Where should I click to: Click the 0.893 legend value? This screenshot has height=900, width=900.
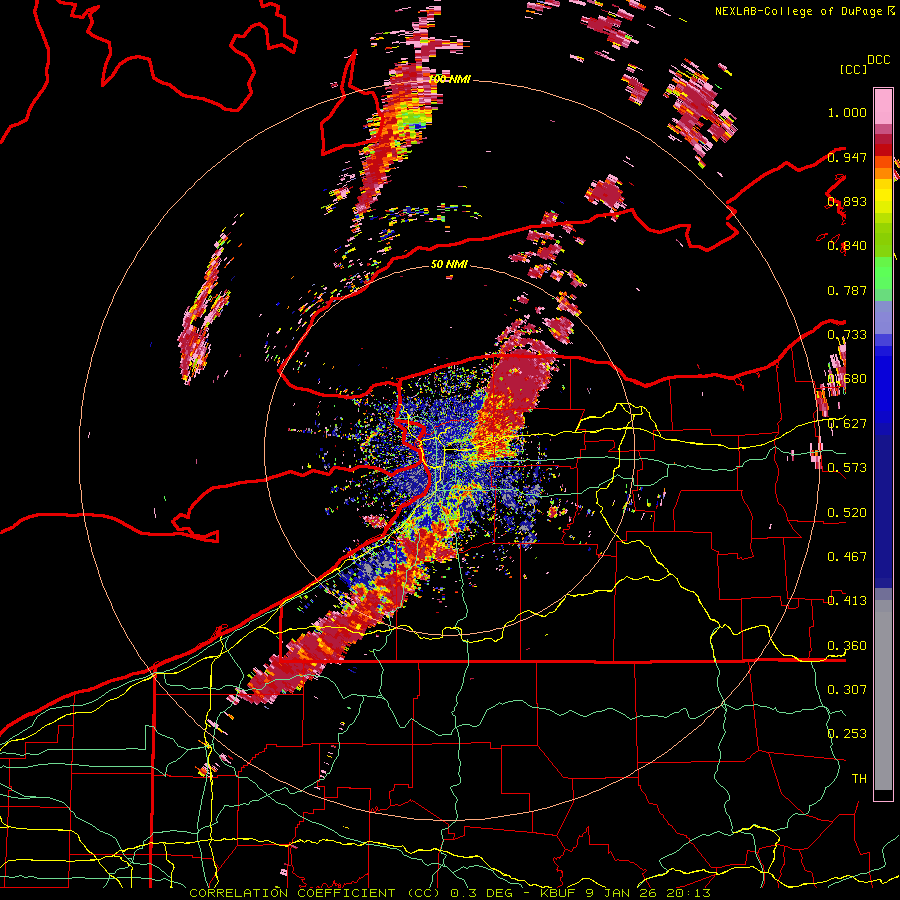(x=847, y=201)
